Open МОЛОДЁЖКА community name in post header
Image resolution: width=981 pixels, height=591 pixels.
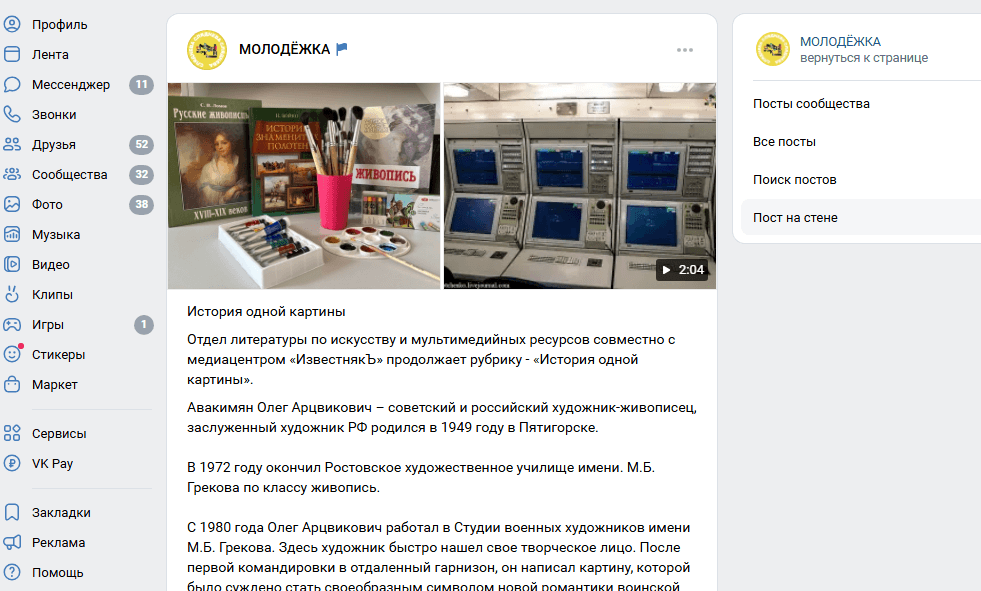284,49
